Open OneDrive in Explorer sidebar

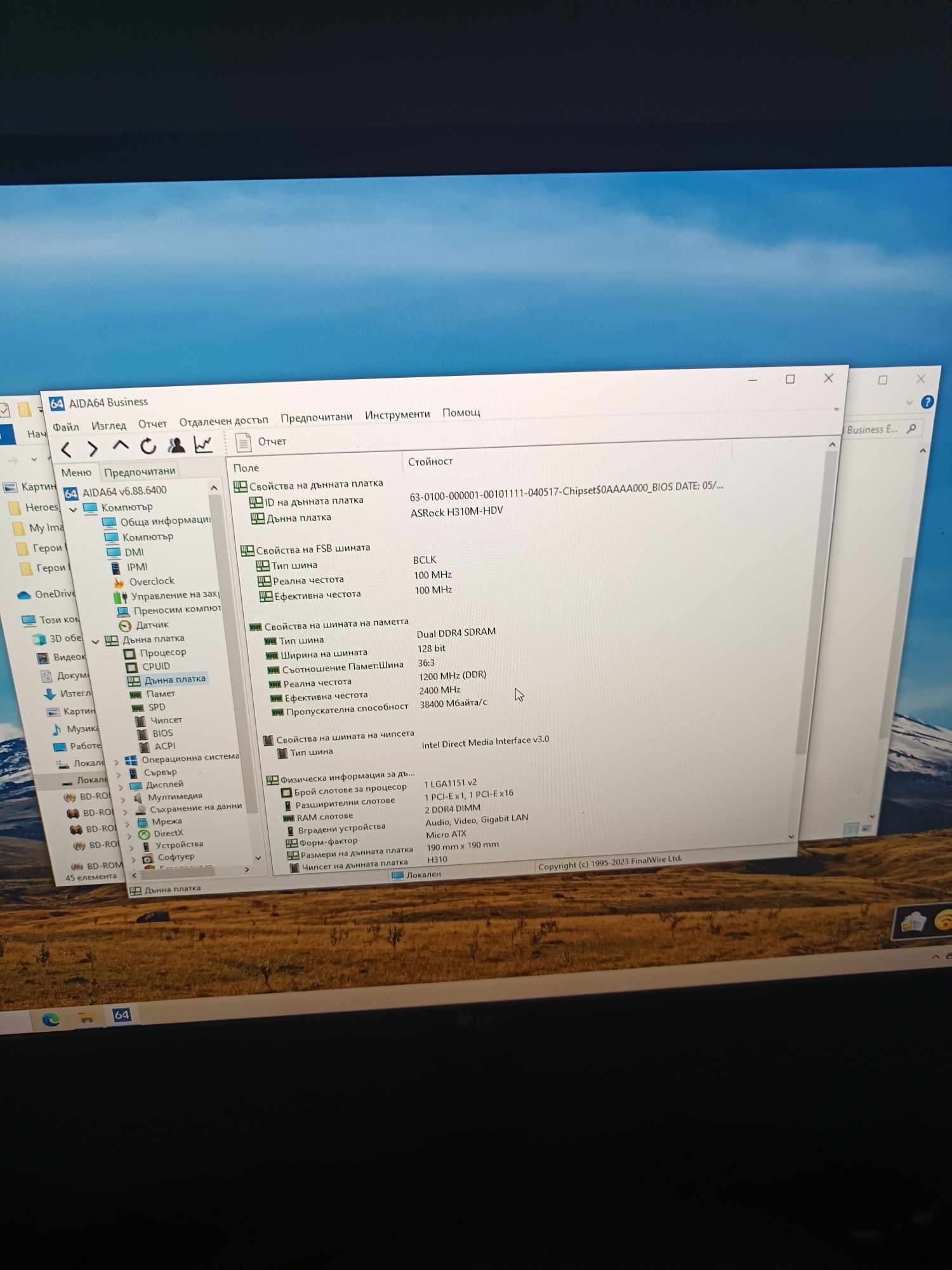pyautogui.click(x=46, y=594)
